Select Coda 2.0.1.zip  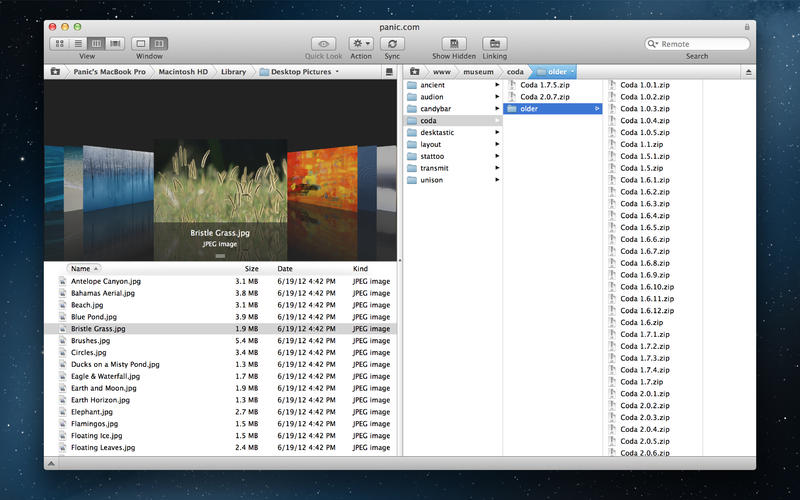pos(645,393)
